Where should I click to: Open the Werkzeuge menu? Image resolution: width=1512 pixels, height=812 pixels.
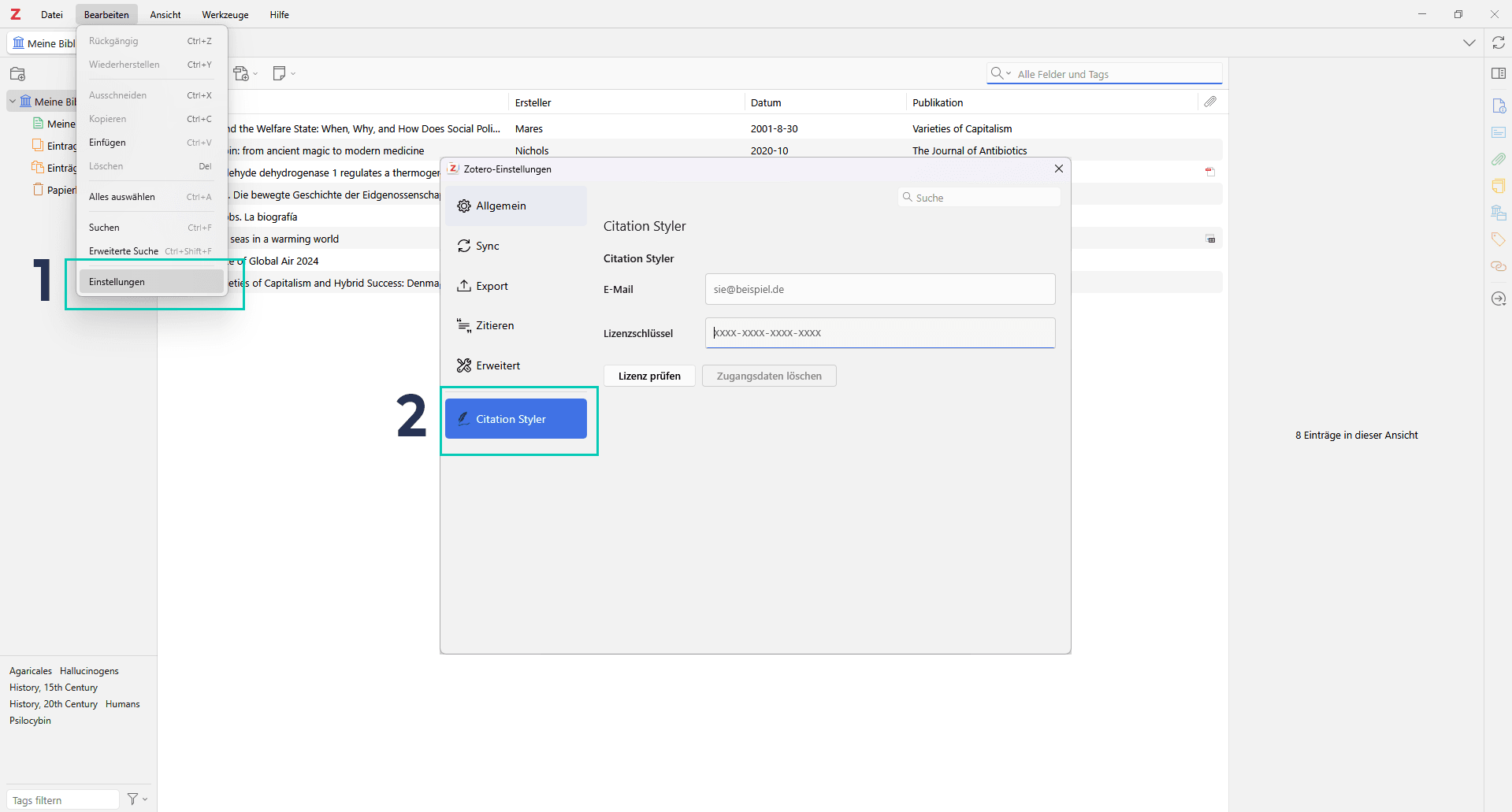click(225, 15)
